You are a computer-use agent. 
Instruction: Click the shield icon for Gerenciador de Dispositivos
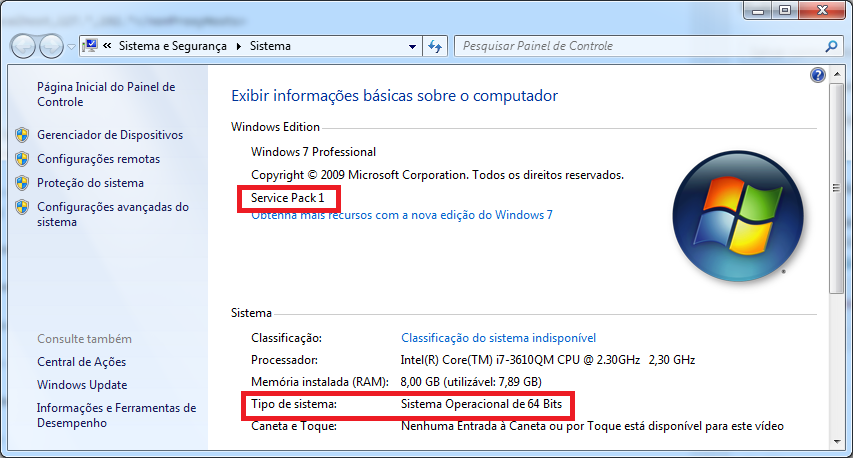(22, 135)
